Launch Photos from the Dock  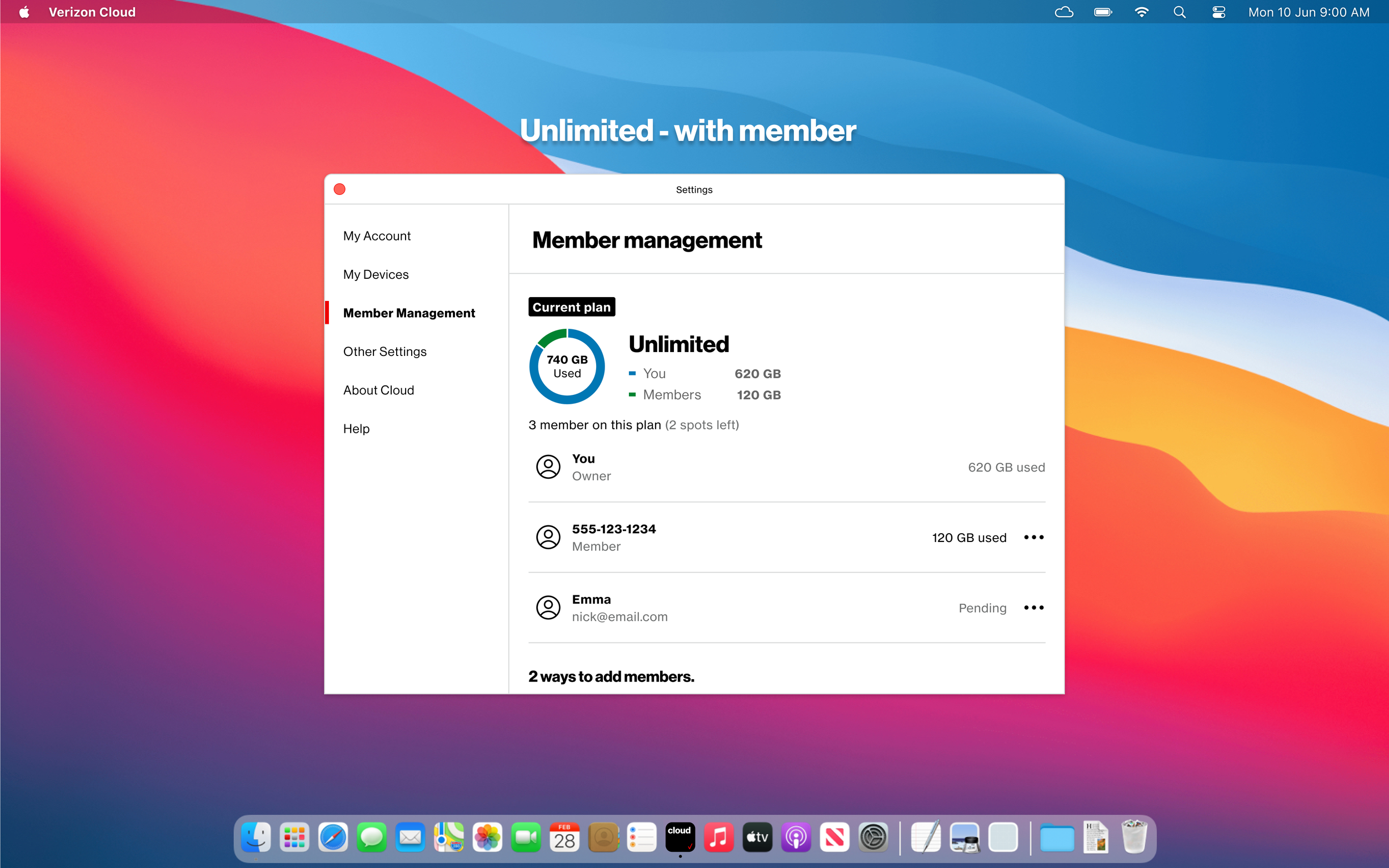point(487,837)
